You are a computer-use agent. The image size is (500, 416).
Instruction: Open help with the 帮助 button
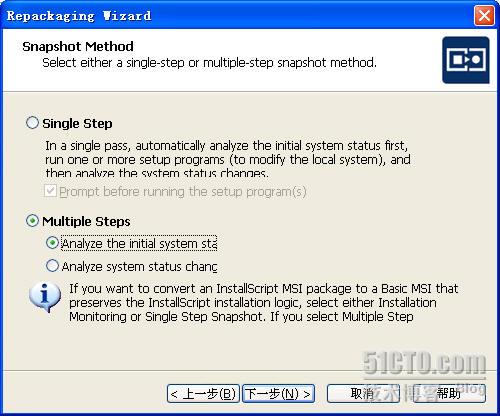tap(449, 394)
